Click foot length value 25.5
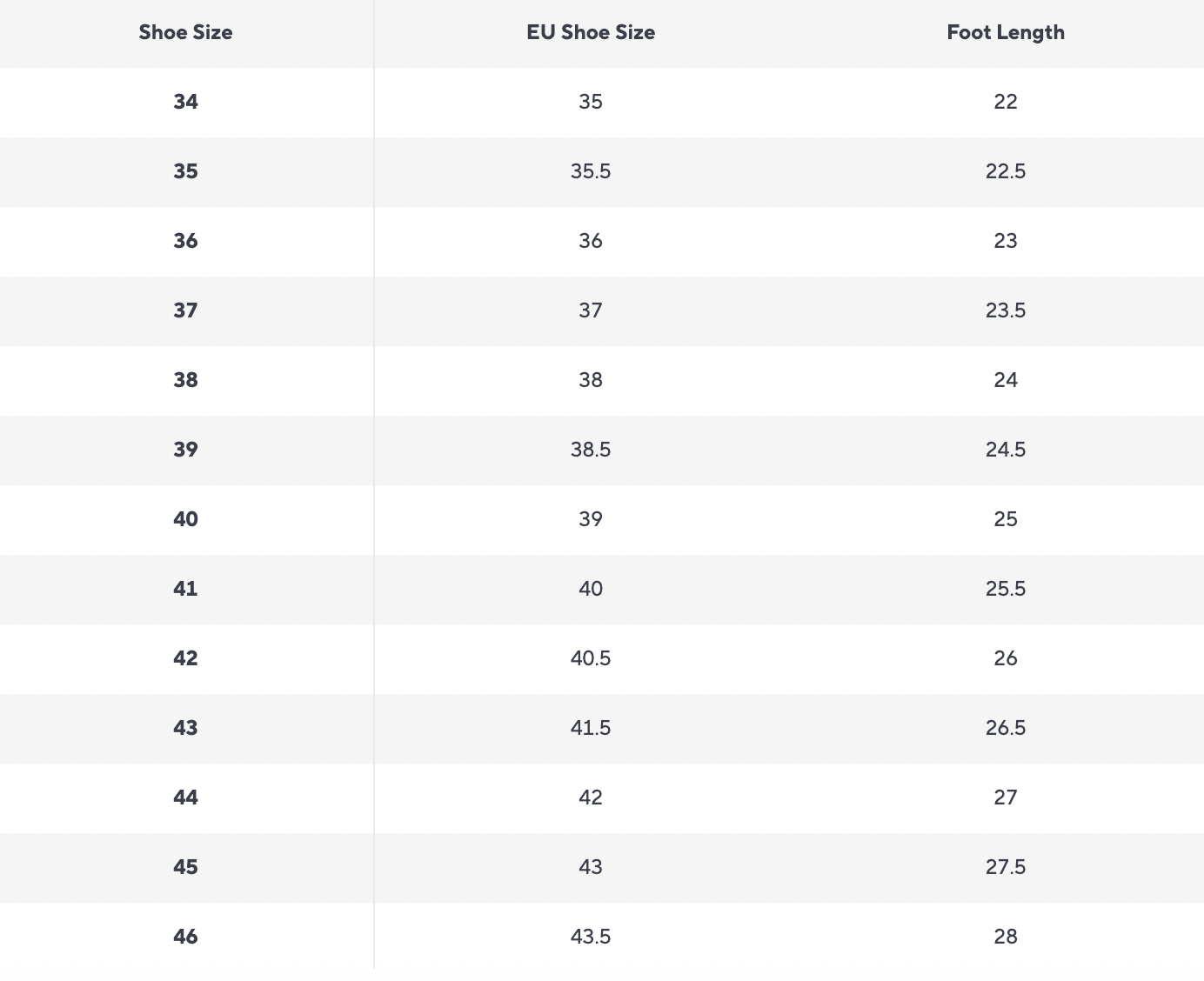Image resolution: width=1204 pixels, height=981 pixels. (x=1006, y=589)
